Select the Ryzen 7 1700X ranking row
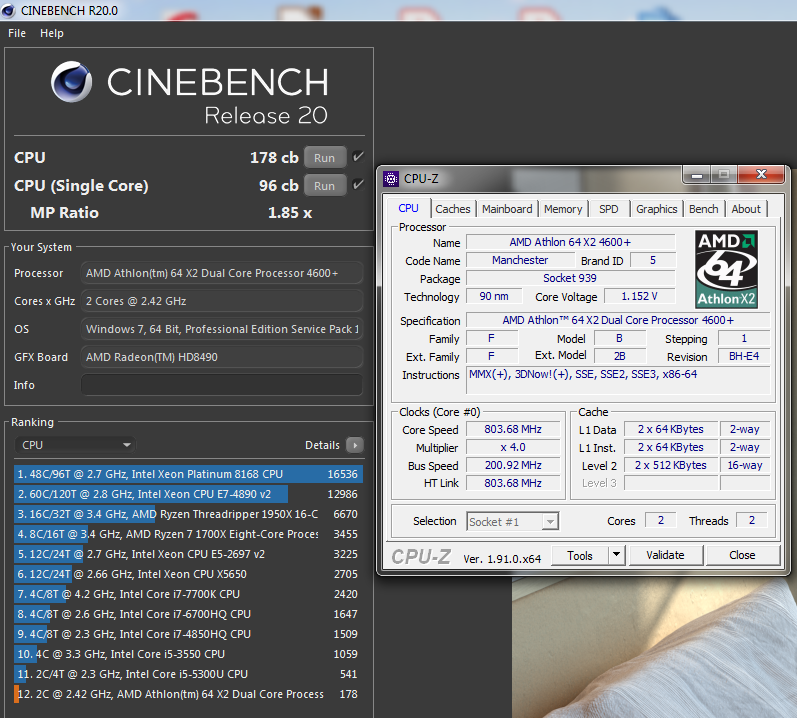 [188, 534]
